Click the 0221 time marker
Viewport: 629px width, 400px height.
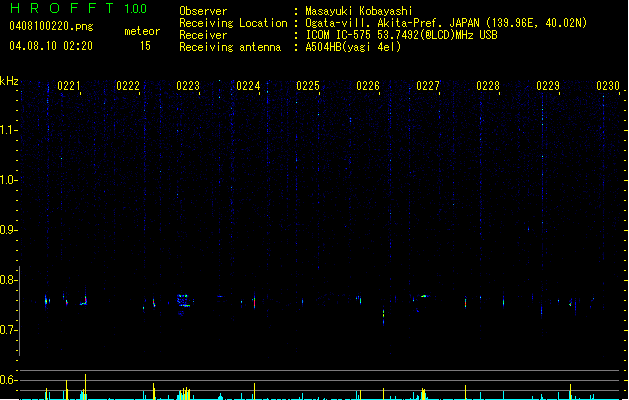69,86
